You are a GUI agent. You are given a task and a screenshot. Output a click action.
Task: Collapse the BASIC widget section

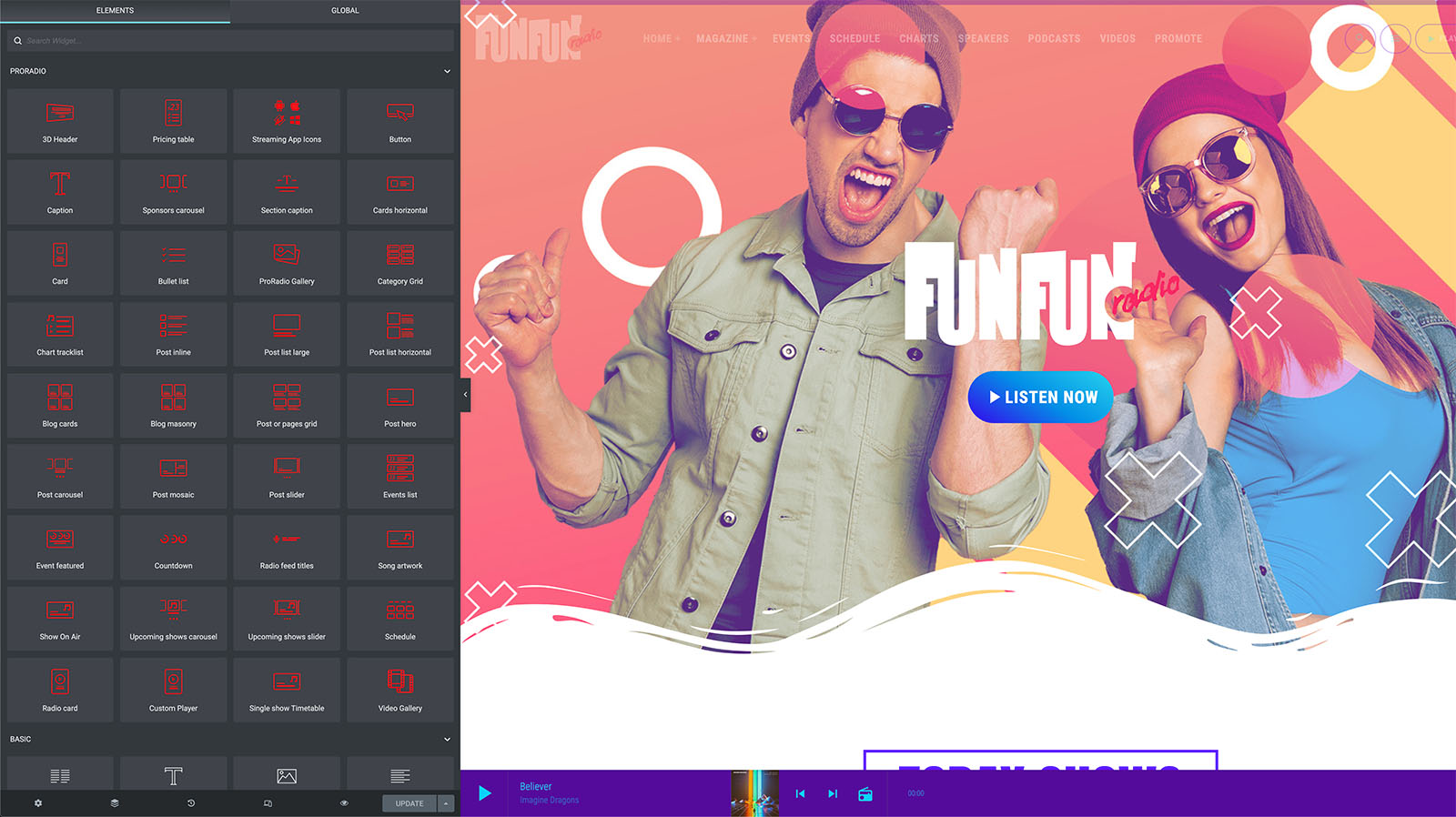click(x=447, y=739)
